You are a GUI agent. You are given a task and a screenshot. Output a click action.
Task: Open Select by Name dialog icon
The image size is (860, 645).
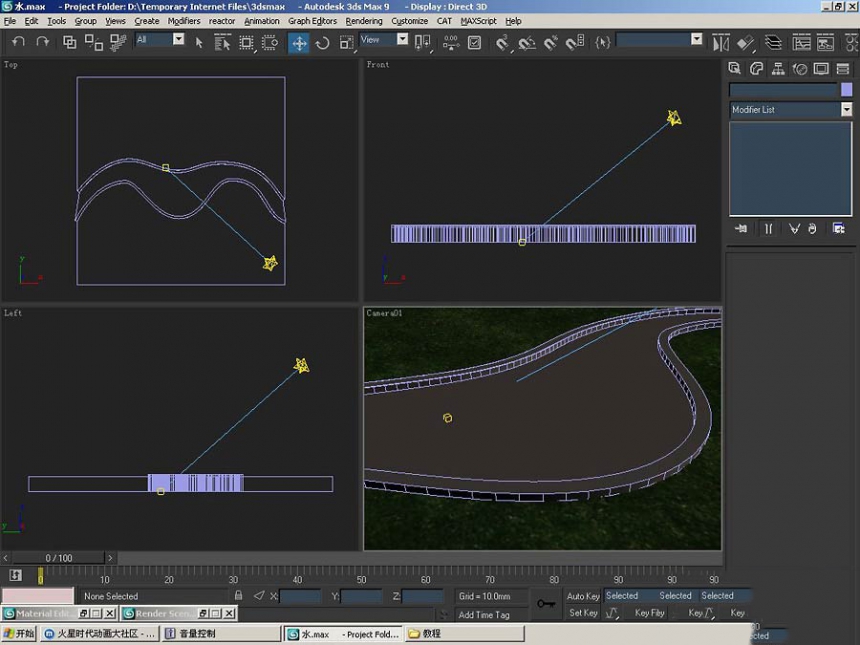click(222, 43)
